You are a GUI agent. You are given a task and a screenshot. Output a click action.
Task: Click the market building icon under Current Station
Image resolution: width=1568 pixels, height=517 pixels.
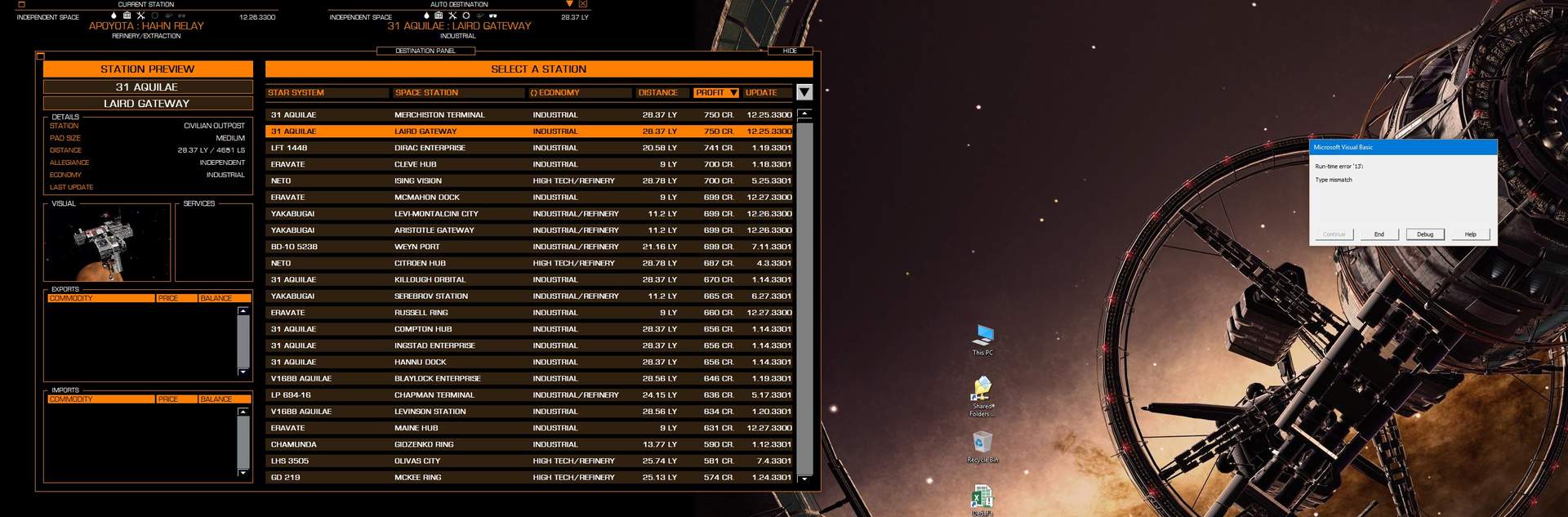(127, 16)
